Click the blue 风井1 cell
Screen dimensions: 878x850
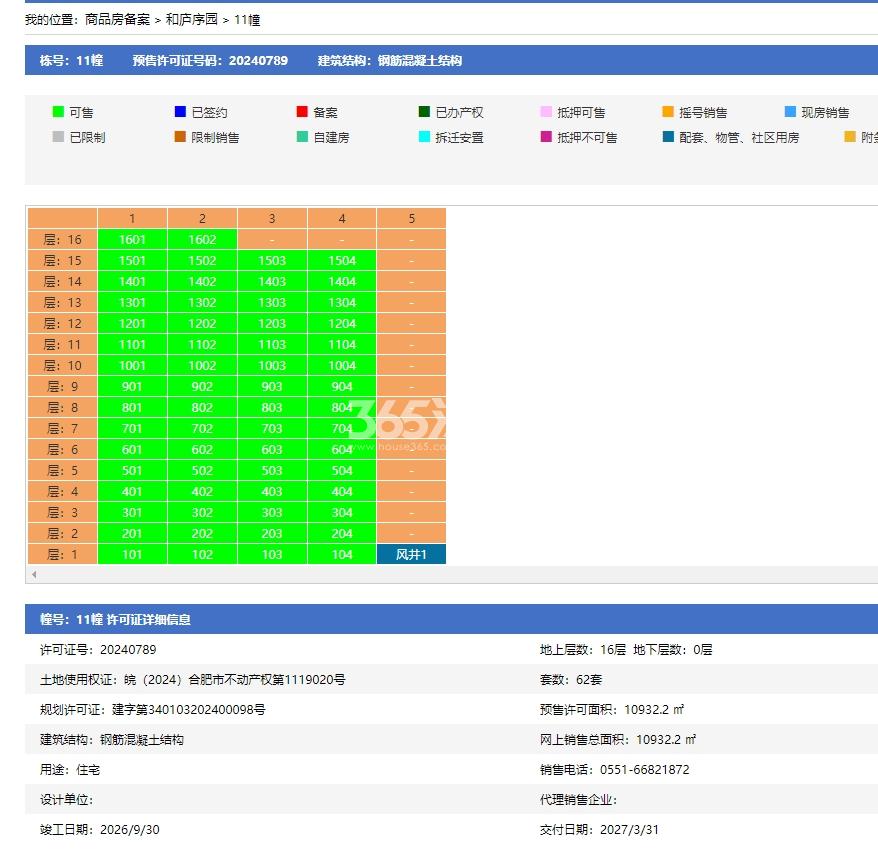pos(412,554)
